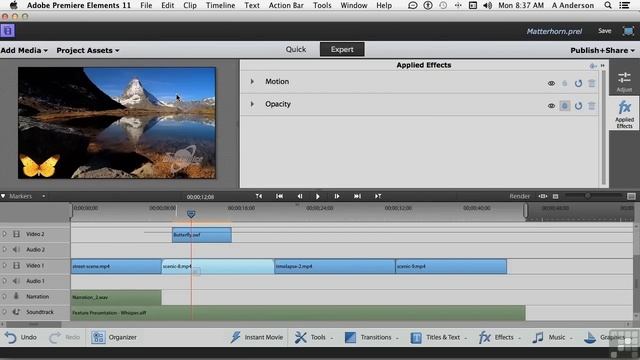Open the Timeline menu
The width and height of the screenshot is (640, 360).
coord(220,5)
